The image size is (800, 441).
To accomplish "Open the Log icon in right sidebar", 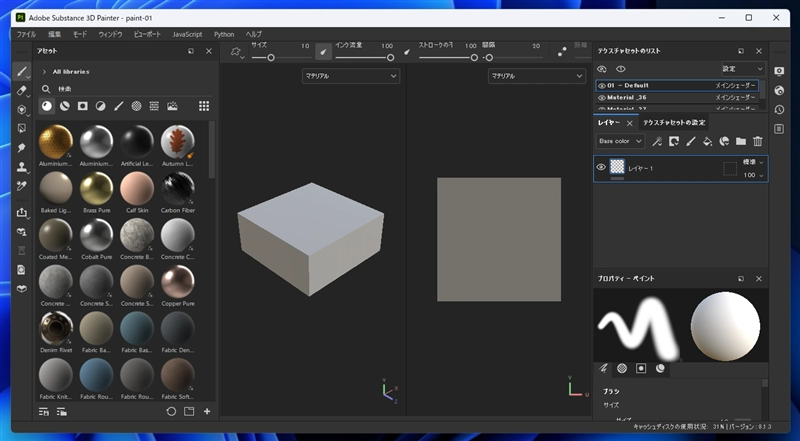I will [x=779, y=129].
